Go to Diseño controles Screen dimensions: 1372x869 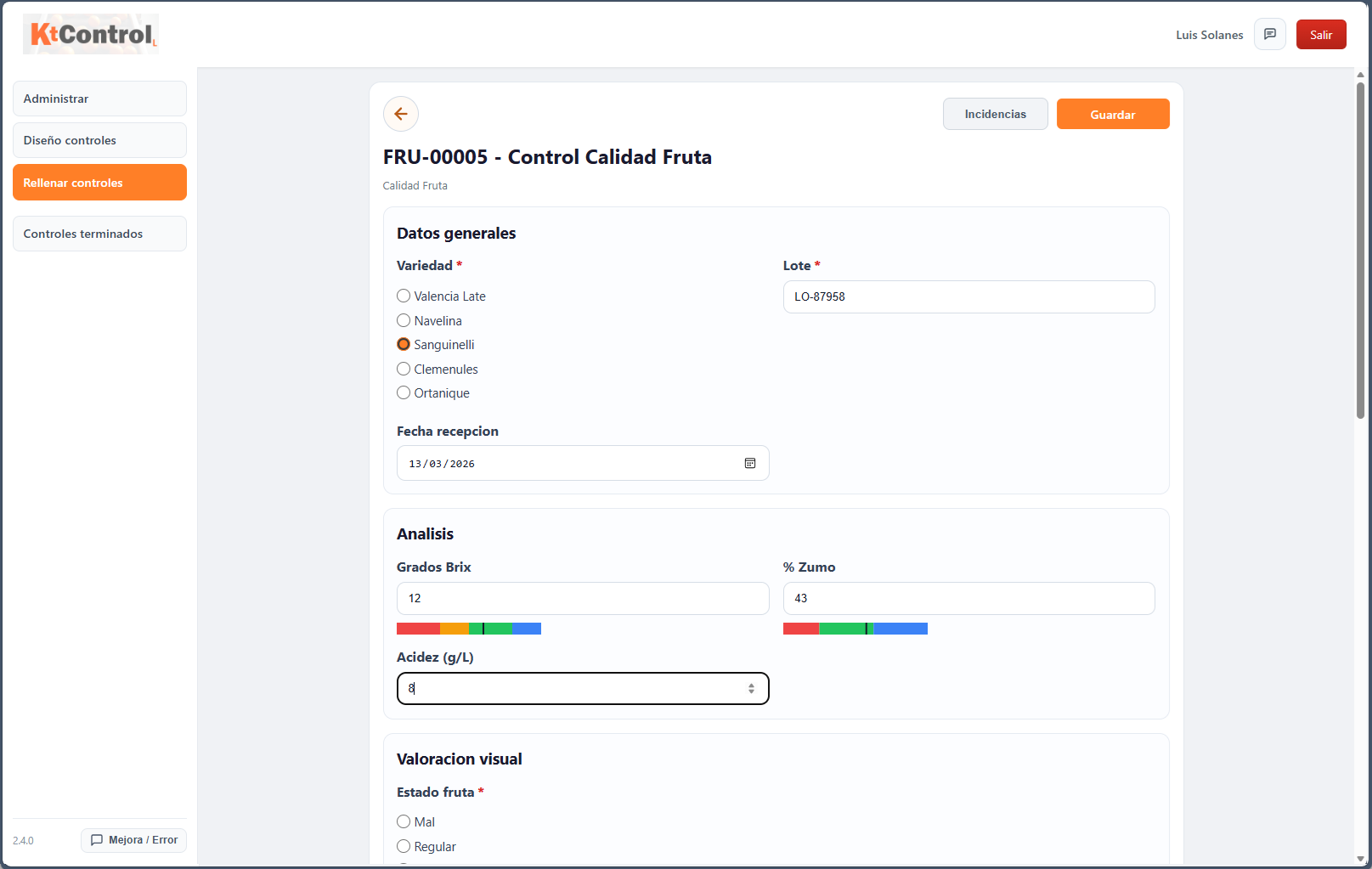click(99, 140)
